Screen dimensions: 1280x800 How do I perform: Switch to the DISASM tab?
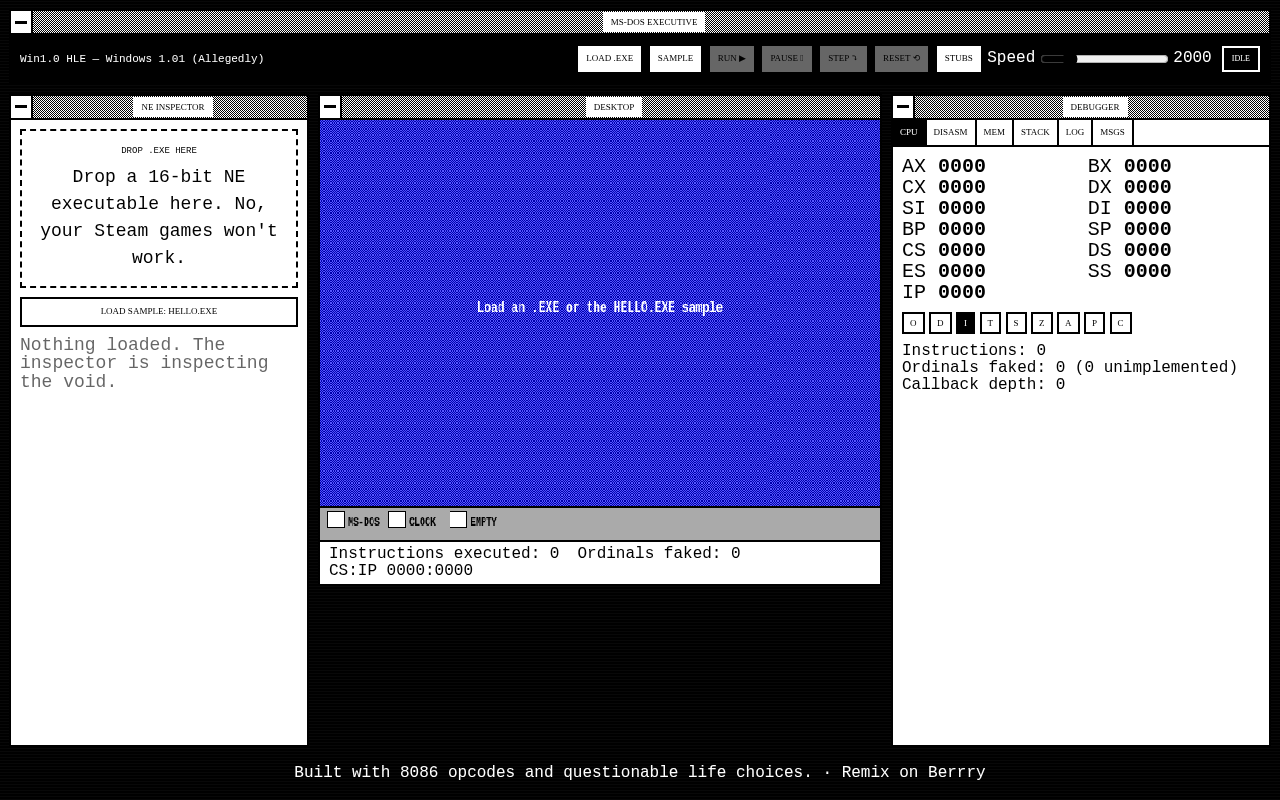[x=950, y=132]
